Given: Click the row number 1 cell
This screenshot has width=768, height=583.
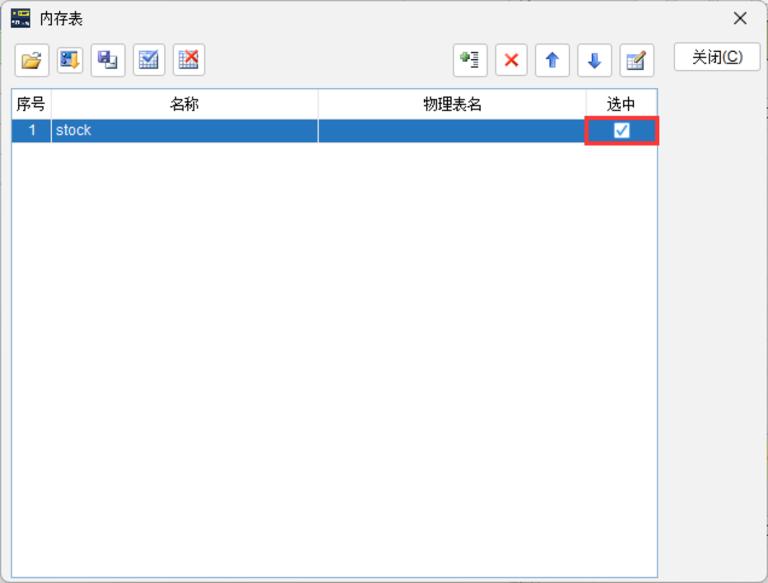Looking at the screenshot, I should [x=31, y=131].
